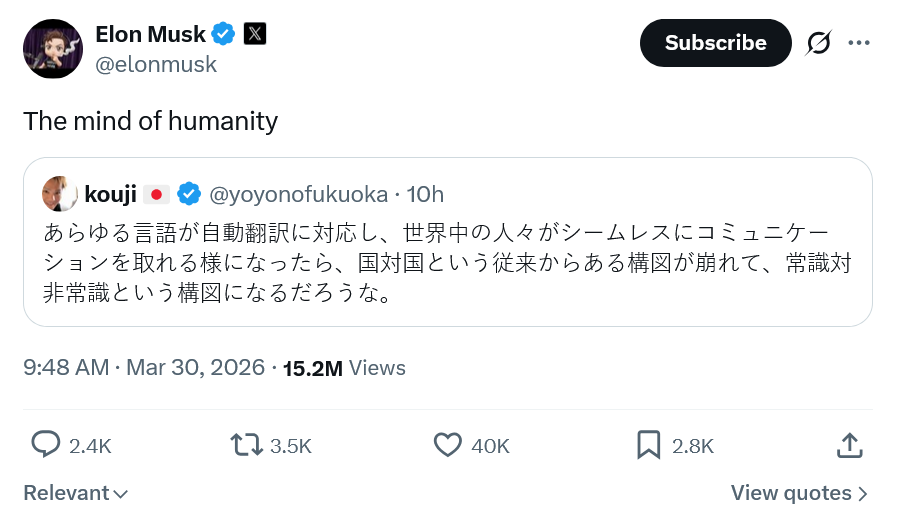Click the 9:48 AM Mar 30, 2026 timestamp
897x523 pixels.
click(144, 368)
